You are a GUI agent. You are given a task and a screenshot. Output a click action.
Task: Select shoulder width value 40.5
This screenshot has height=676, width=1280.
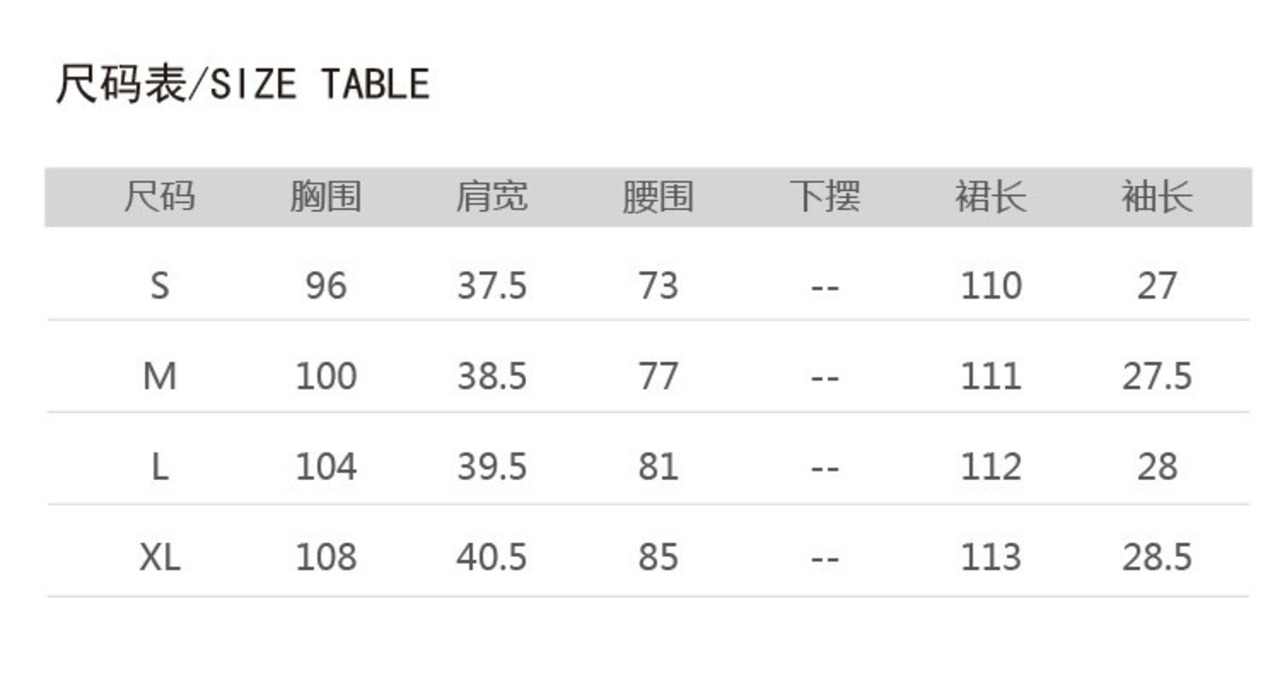491,557
